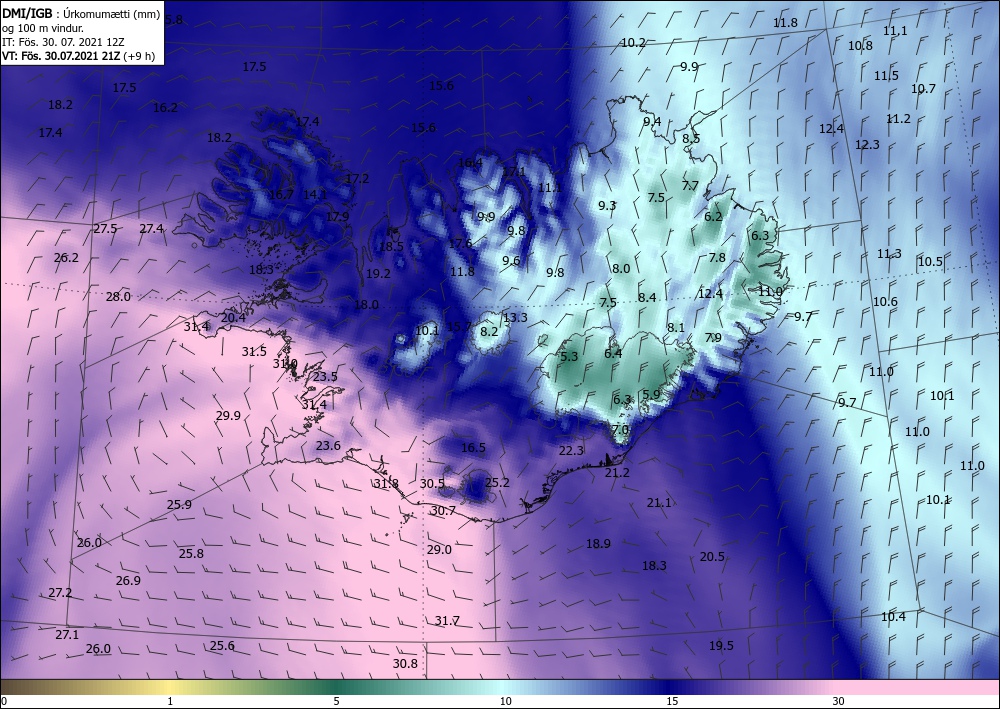The image size is (1000, 709).
Task: Click the 6.2 value in east Iceland
Action: [713, 216]
